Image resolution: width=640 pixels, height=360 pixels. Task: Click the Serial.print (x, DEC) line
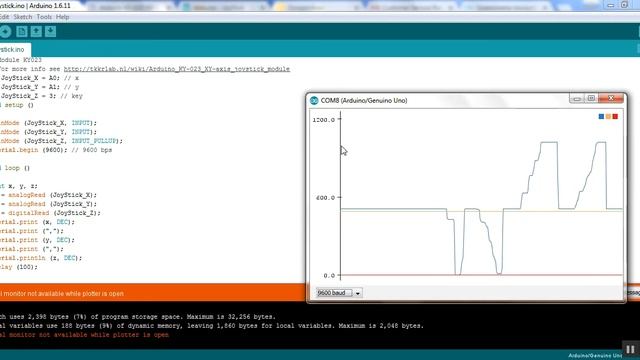[38, 222]
